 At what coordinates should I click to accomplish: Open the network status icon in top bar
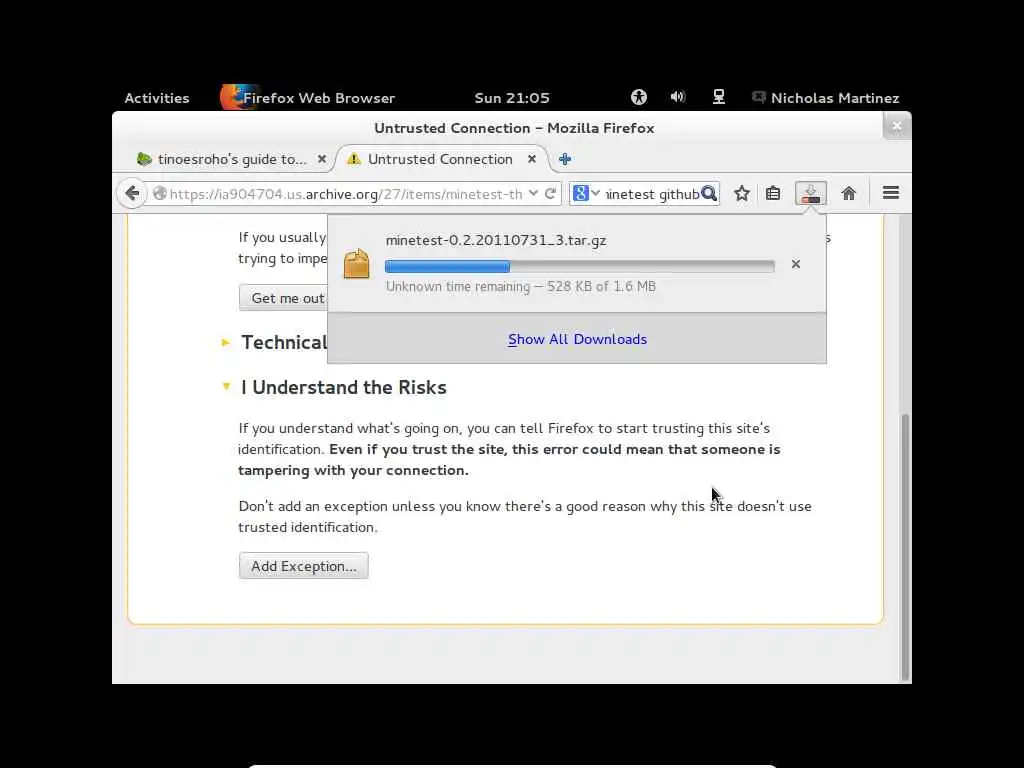point(718,97)
